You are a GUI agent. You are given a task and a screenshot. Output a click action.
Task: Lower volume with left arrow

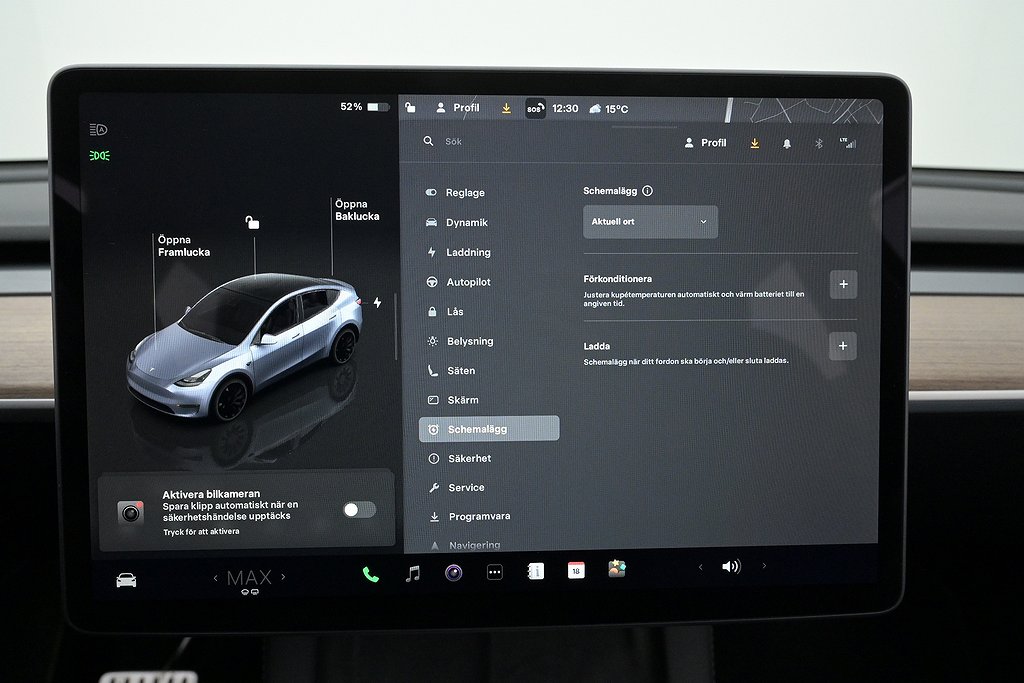click(x=701, y=567)
